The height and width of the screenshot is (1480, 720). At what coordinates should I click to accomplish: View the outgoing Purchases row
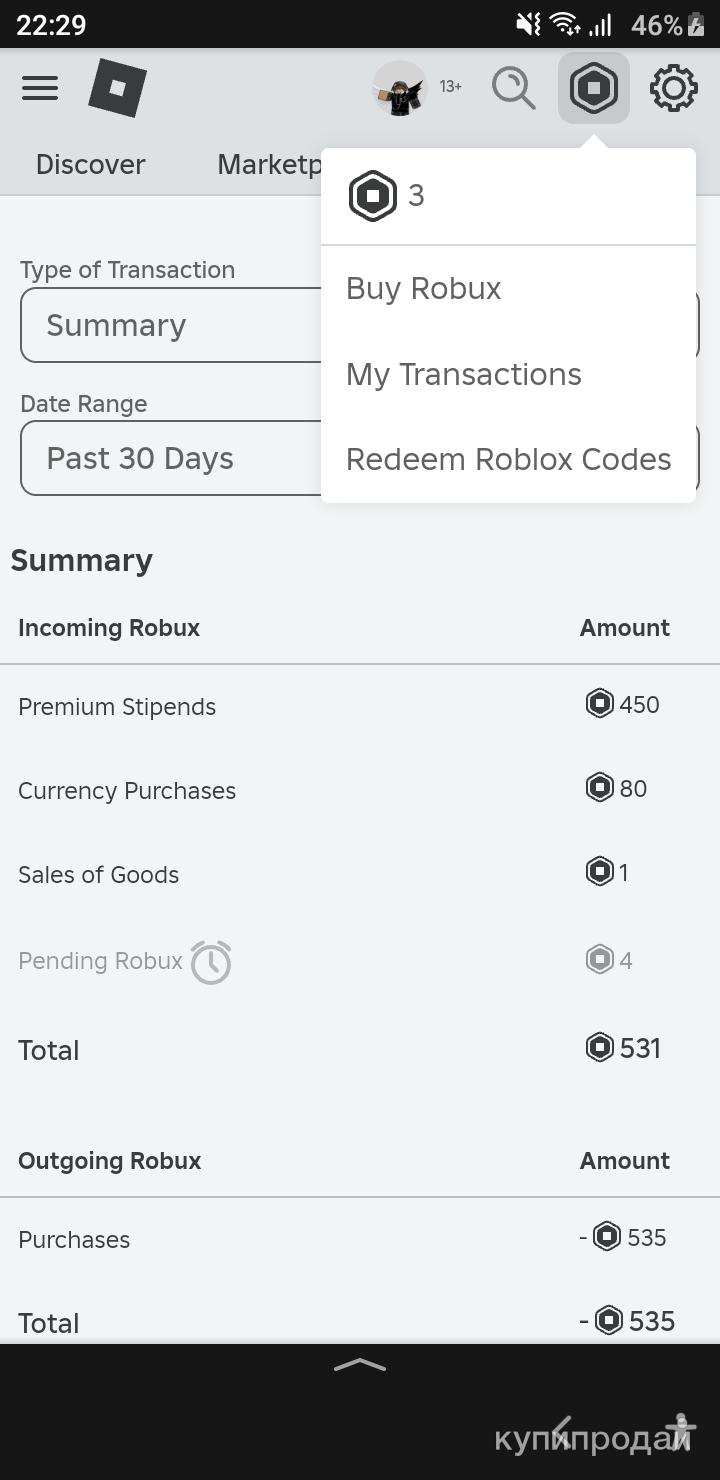pos(74,1240)
